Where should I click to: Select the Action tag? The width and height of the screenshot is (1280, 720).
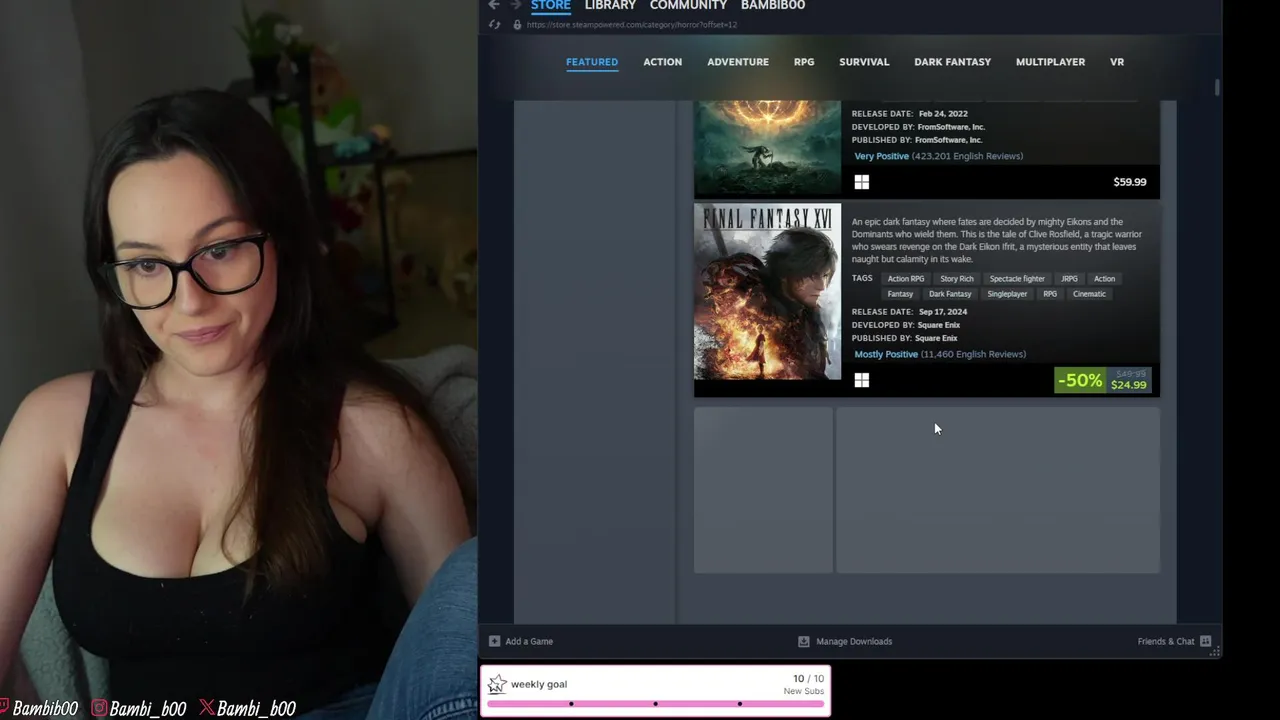tap(1104, 279)
